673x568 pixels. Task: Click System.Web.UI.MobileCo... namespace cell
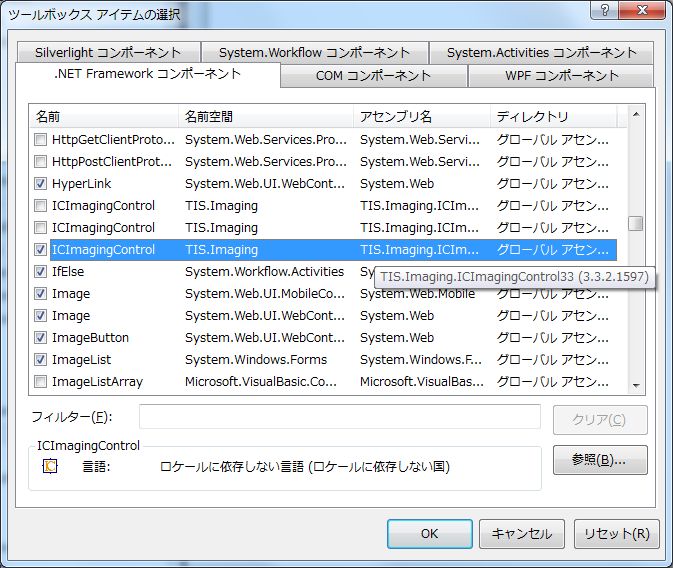265,294
